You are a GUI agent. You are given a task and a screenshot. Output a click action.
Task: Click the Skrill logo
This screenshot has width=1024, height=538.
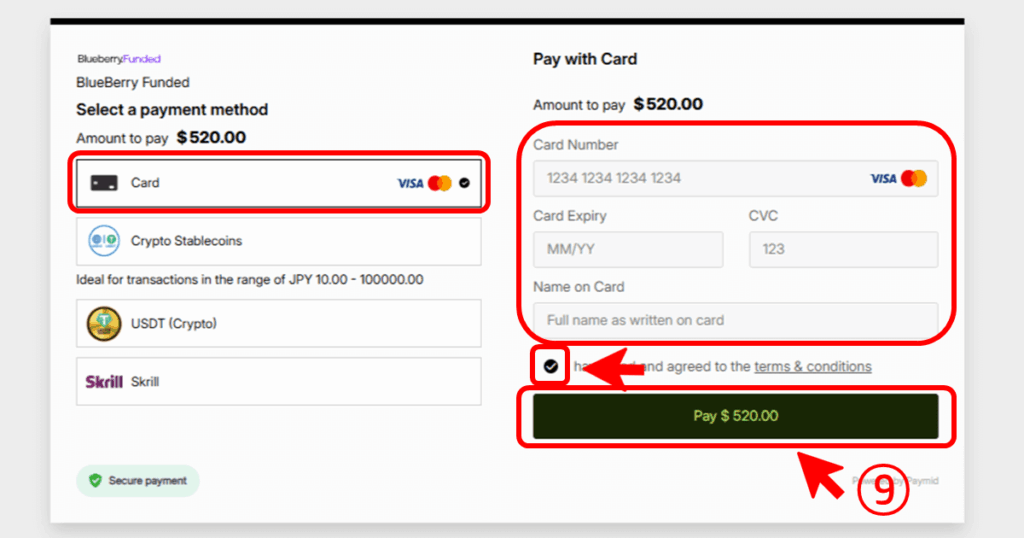coord(104,381)
